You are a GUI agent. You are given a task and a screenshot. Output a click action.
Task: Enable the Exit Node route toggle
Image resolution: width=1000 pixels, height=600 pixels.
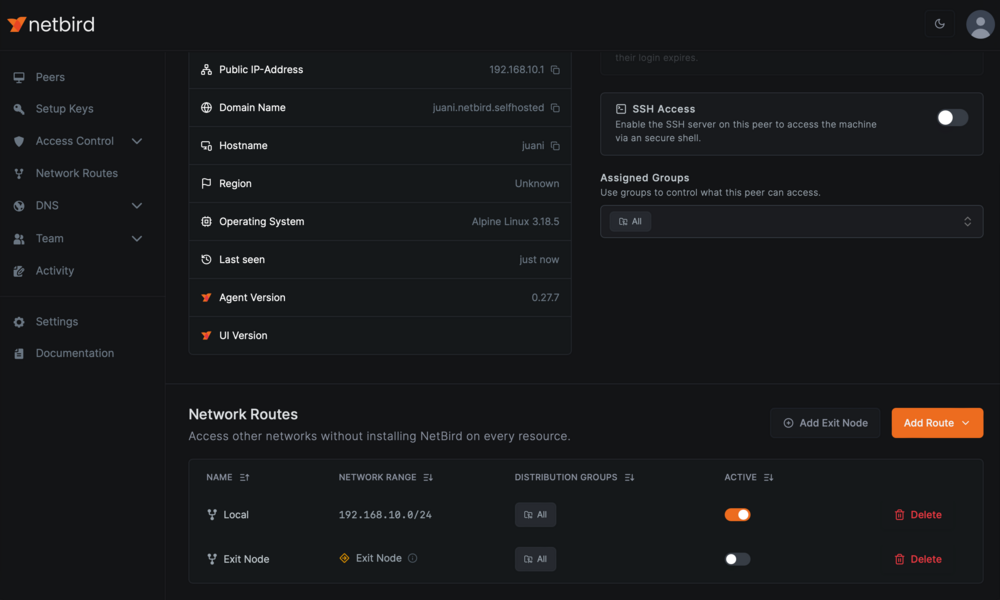tap(737, 559)
